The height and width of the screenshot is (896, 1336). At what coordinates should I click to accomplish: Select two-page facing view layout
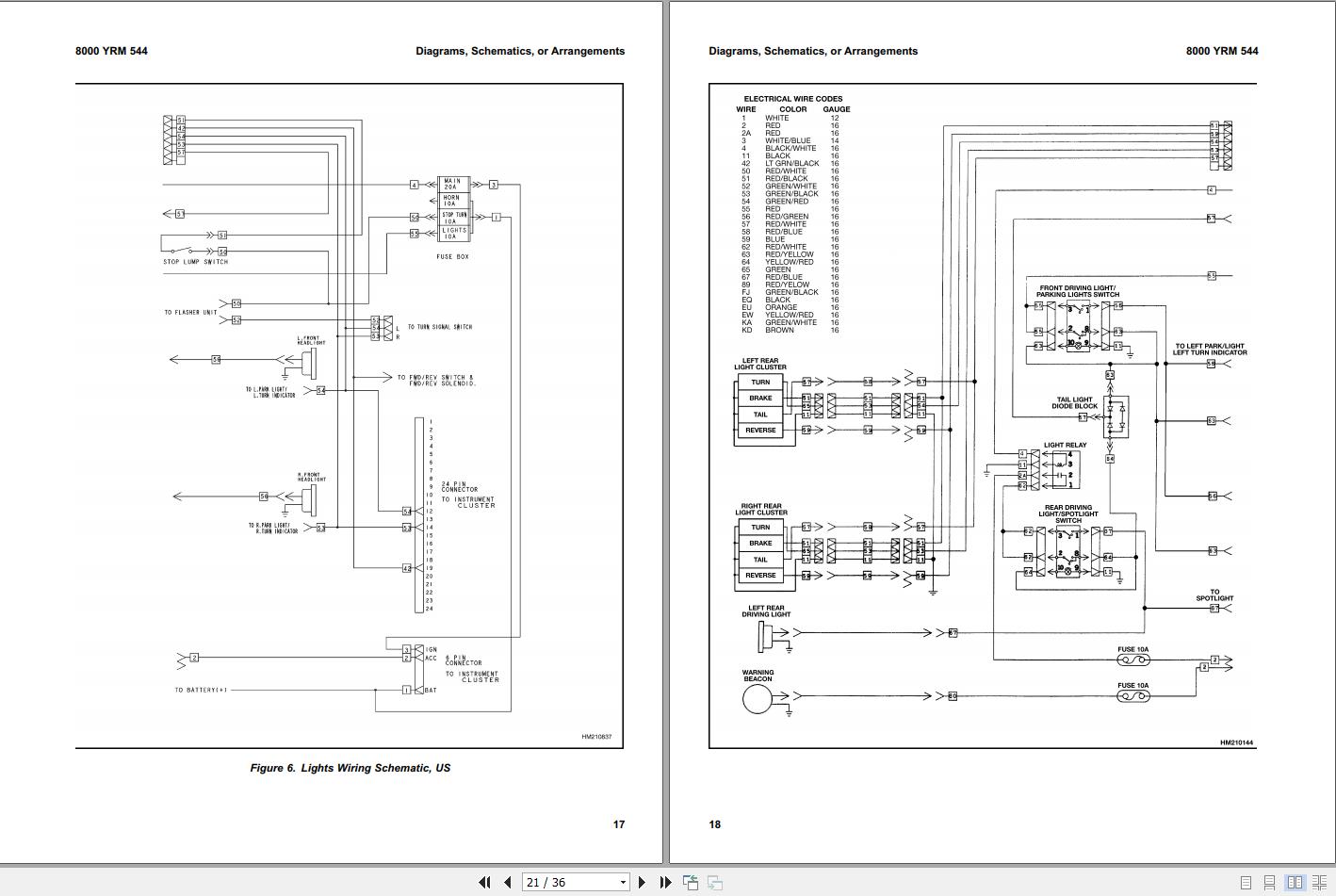pos(1295,883)
